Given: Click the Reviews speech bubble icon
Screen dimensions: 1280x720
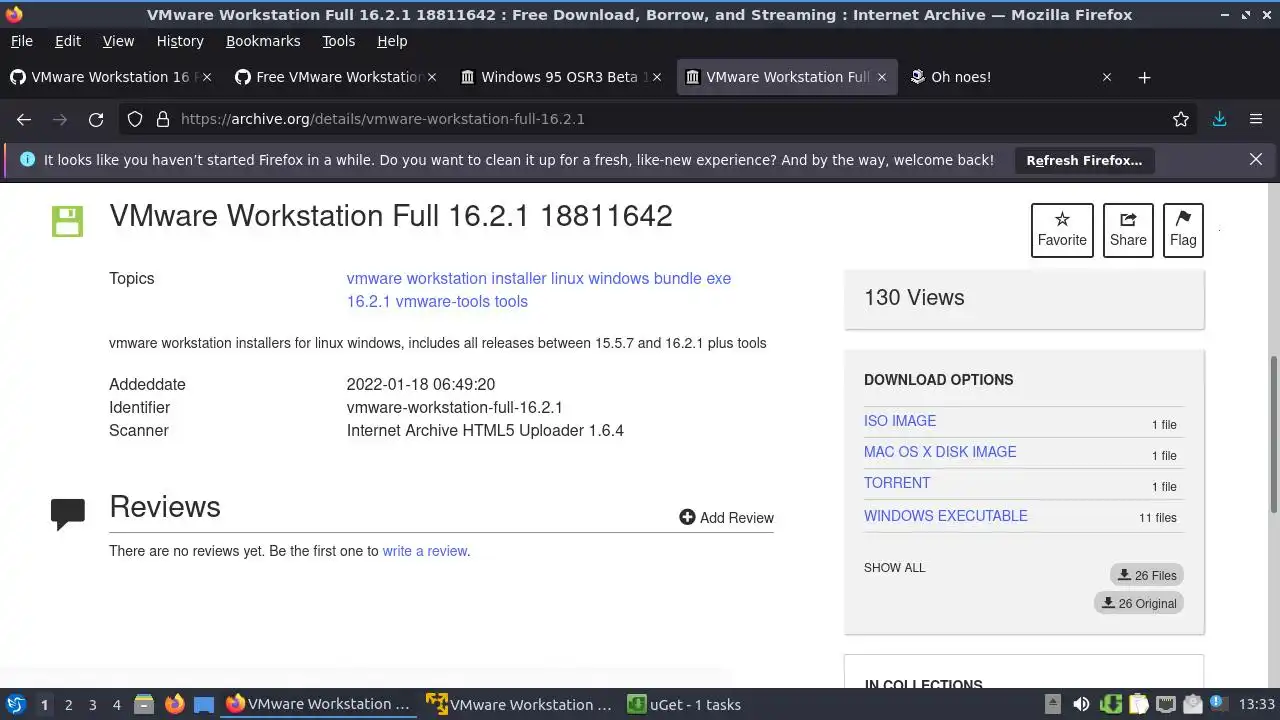Looking at the screenshot, I should [68, 513].
